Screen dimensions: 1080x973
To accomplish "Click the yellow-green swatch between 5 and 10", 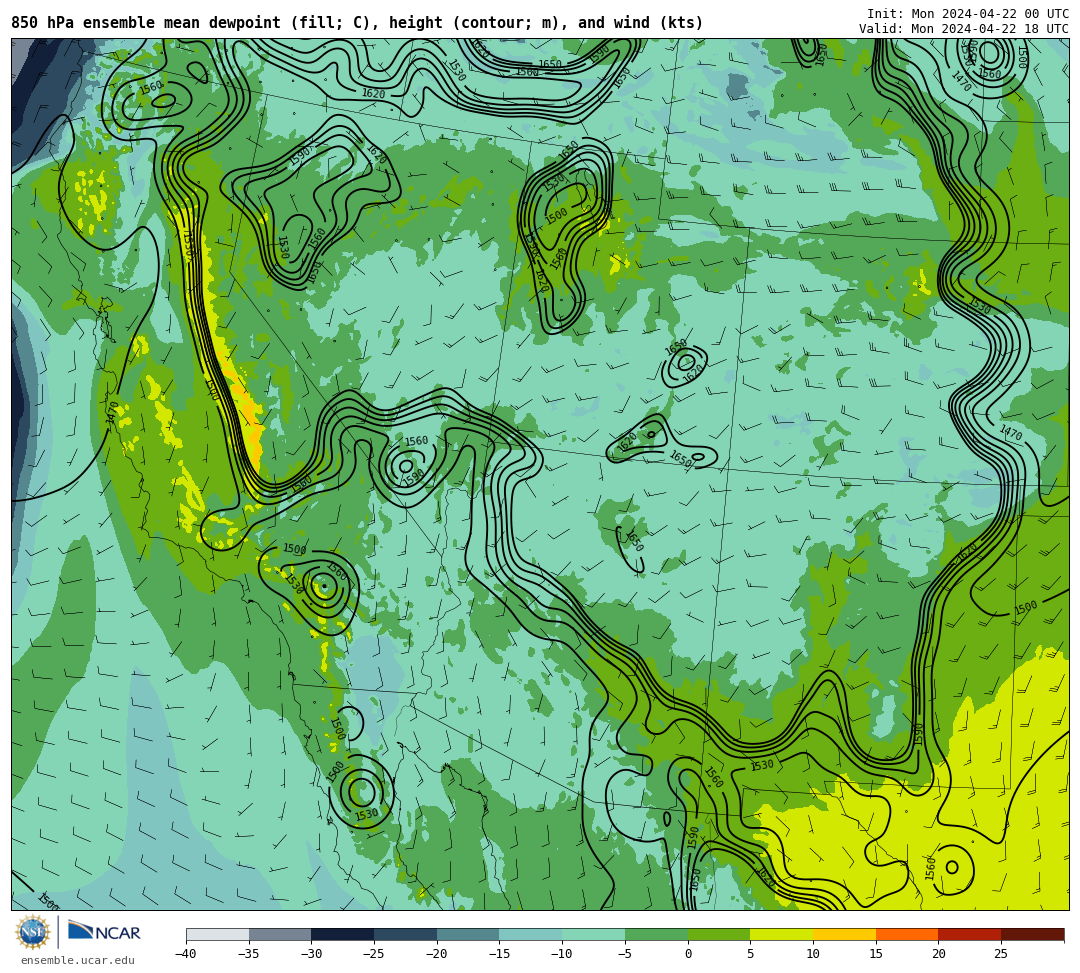I will point(781,934).
